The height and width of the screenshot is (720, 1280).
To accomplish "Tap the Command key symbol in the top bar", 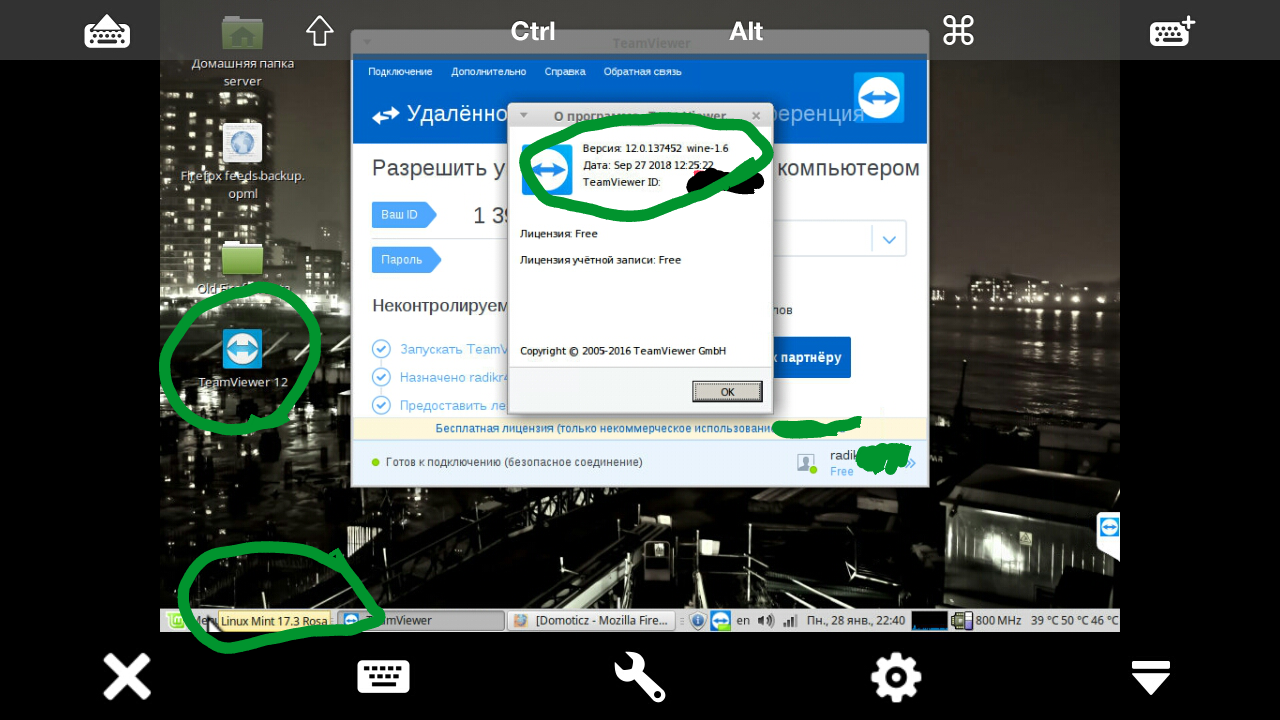I will [958, 31].
